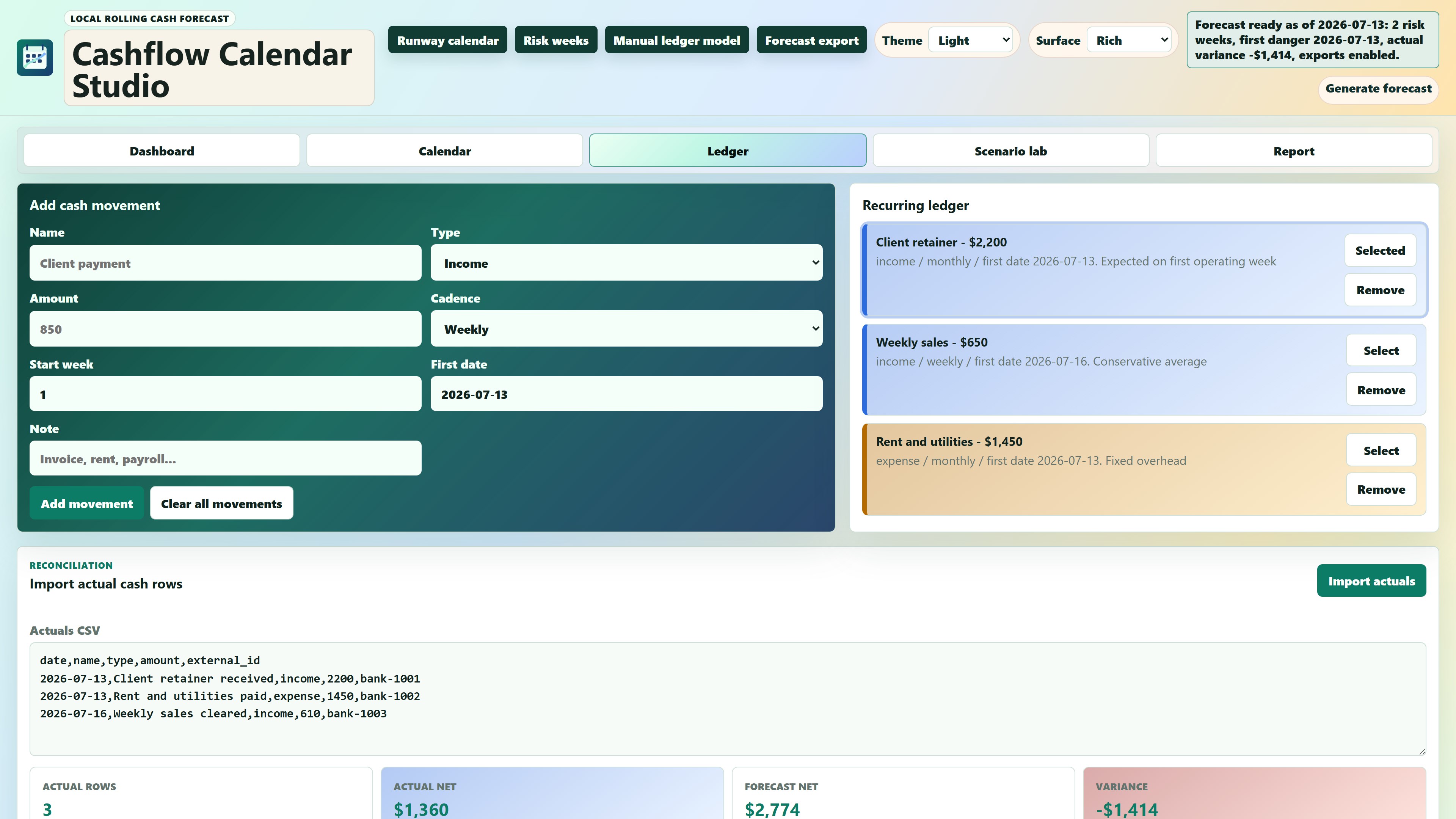Switch to the Calendar tab
This screenshot has width=1456, height=819.
(x=444, y=151)
